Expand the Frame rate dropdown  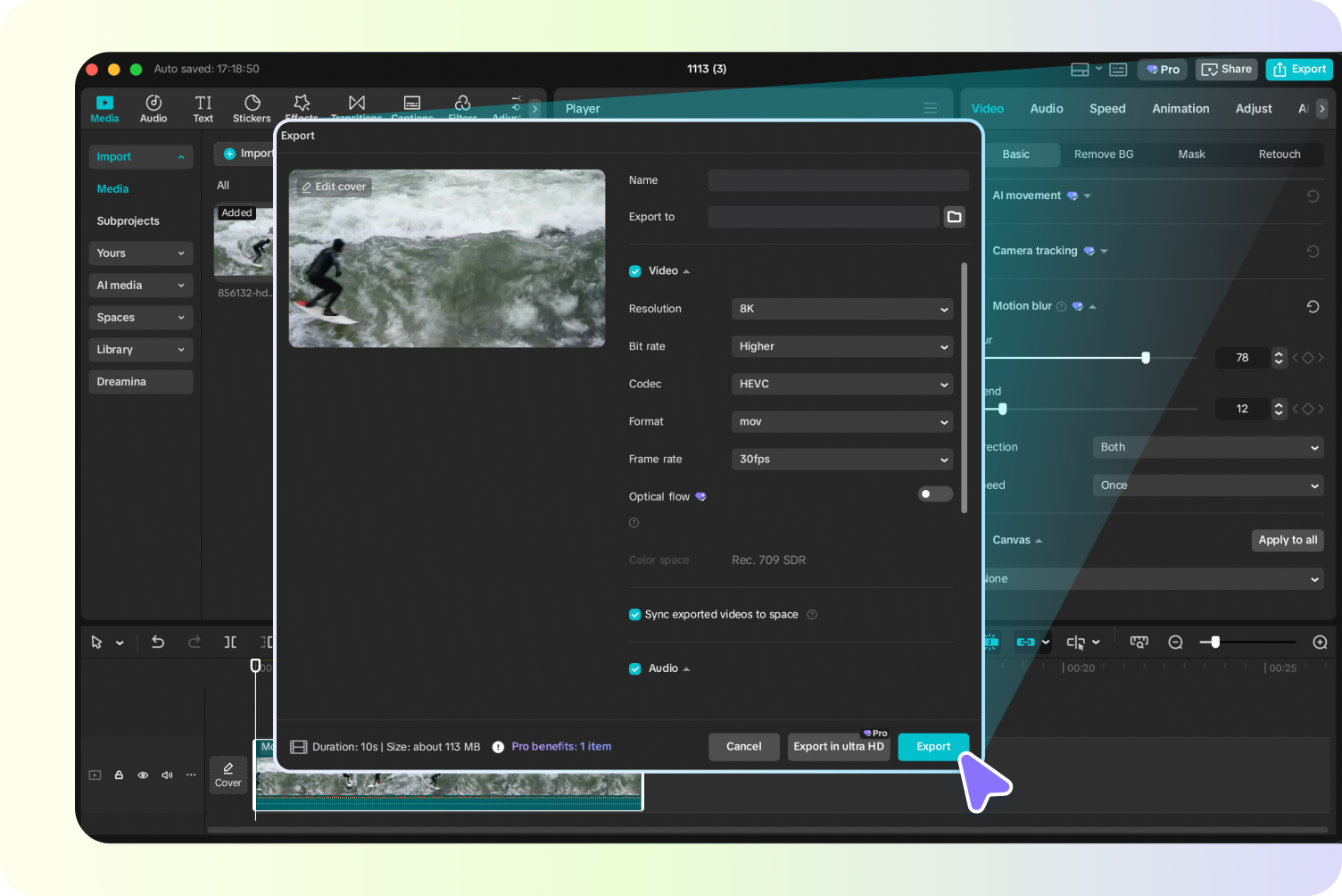pyautogui.click(x=841, y=459)
